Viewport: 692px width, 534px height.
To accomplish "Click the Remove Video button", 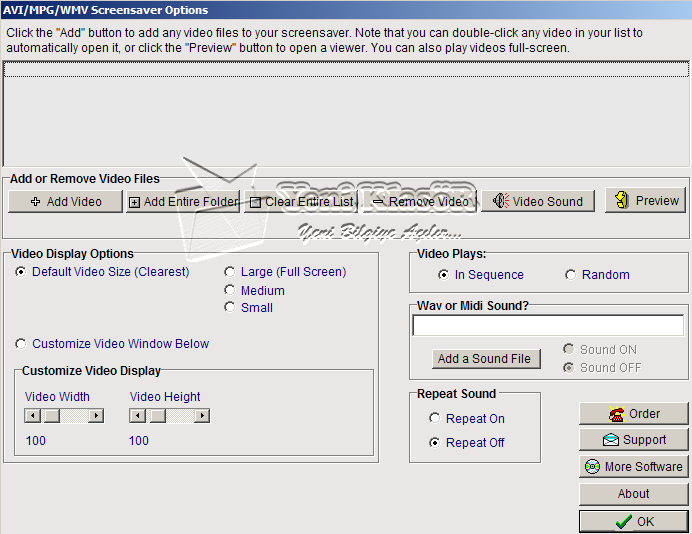I will (419, 201).
